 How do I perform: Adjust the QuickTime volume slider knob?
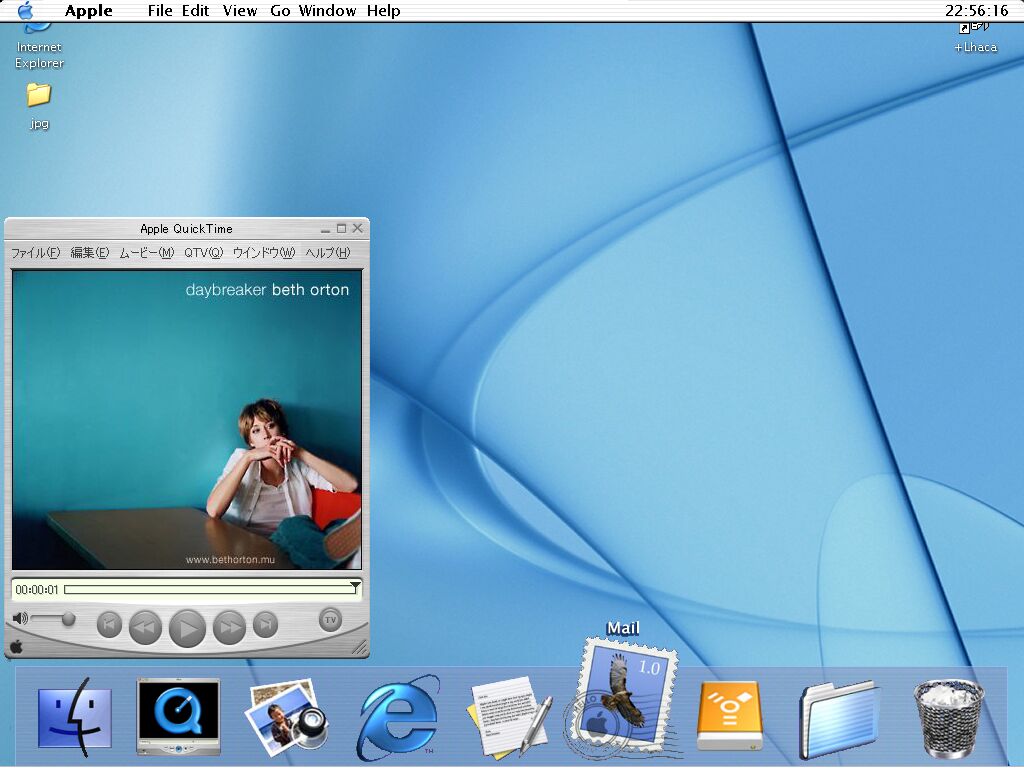tap(68, 618)
